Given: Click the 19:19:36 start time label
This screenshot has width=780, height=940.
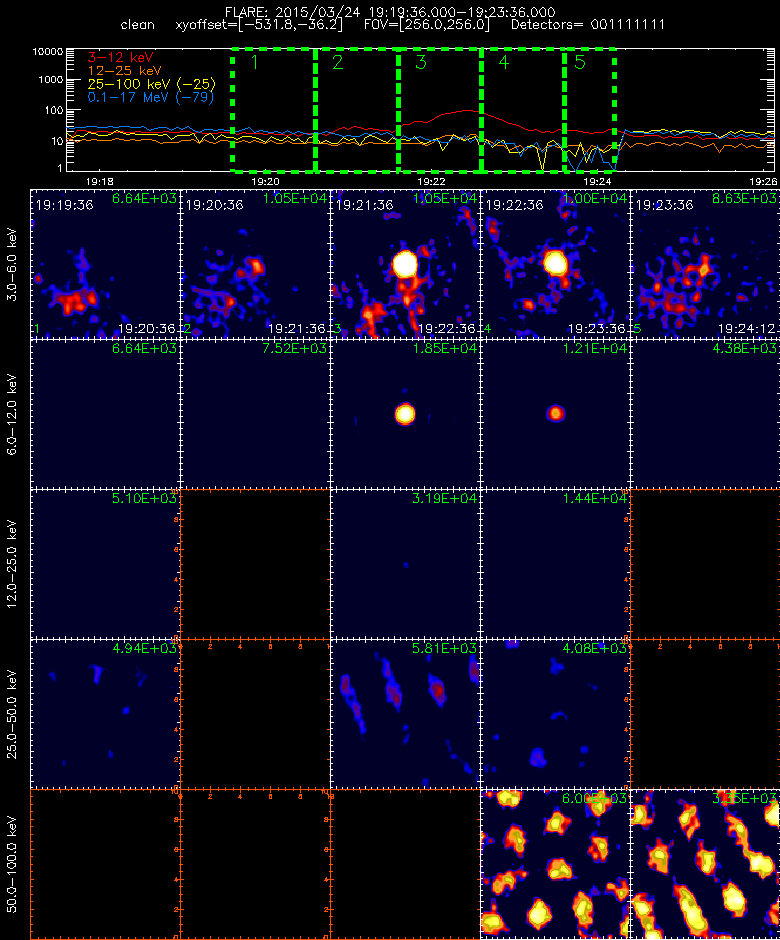Looking at the screenshot, I should point(65,205).
